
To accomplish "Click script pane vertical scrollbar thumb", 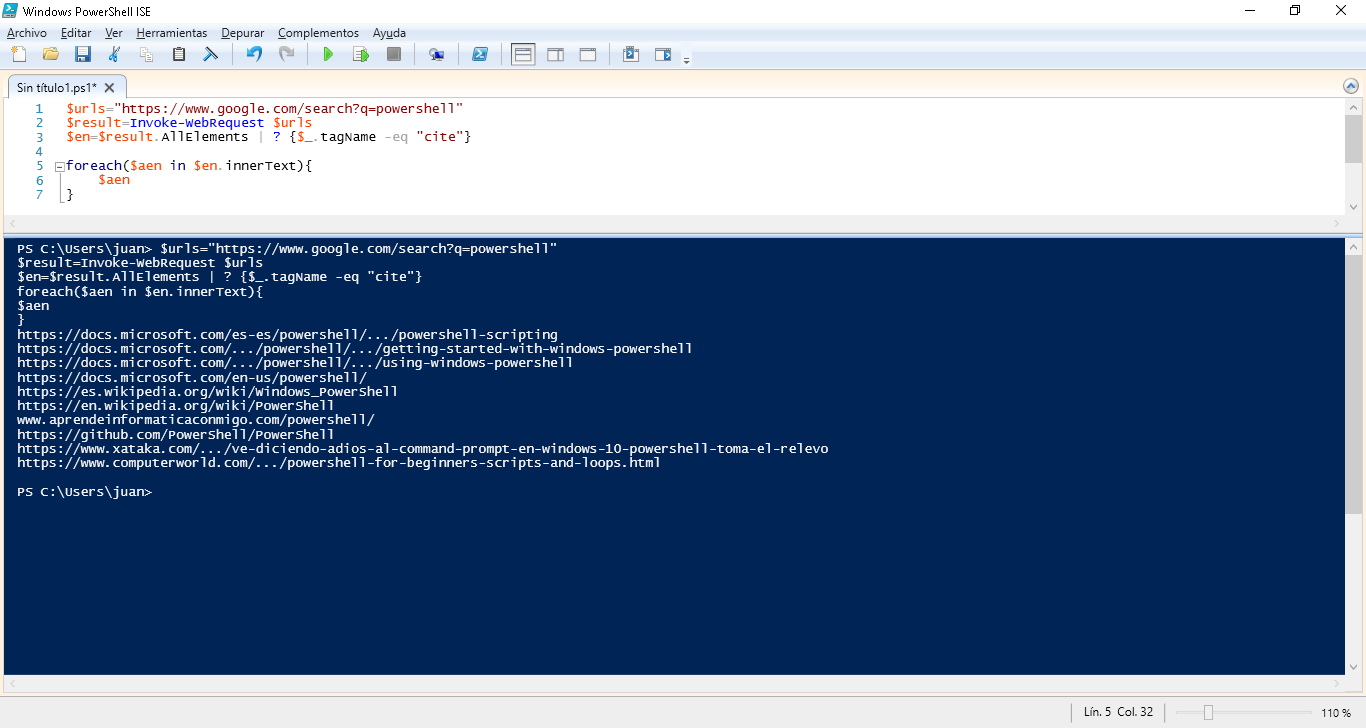I will [1353, 138].
